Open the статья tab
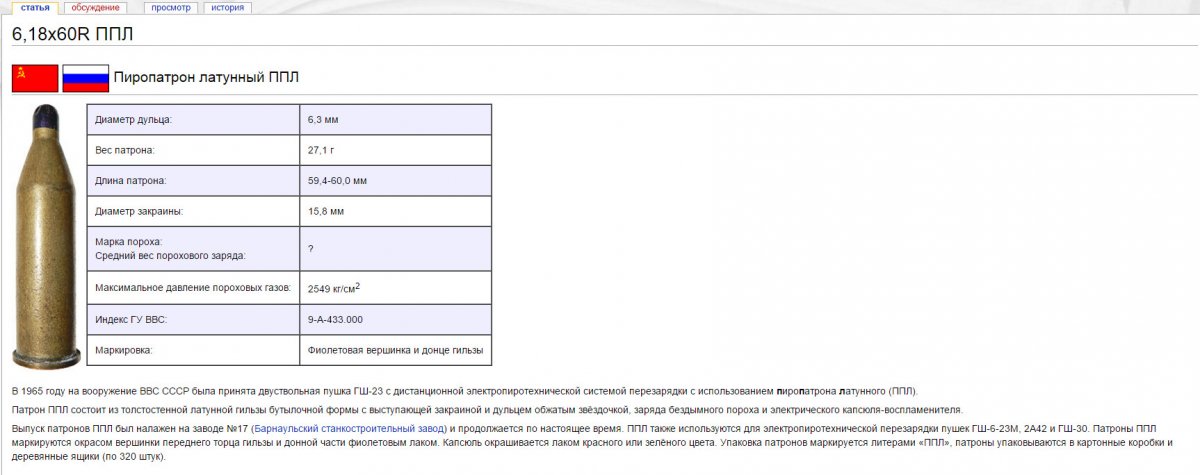This screenshot has width=1200, height=475. (35, 7)
